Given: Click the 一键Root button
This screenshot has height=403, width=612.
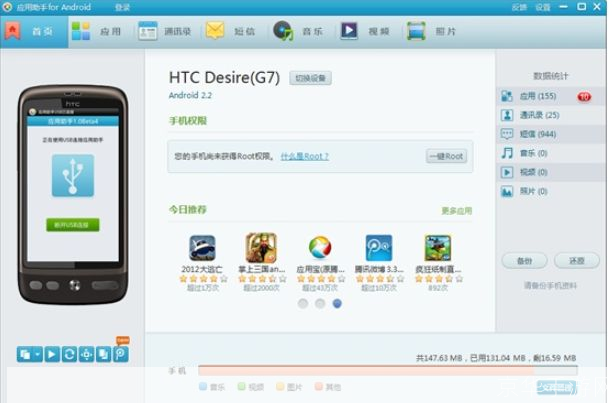Looking at the screenshot, I should (x=447, y=156).
